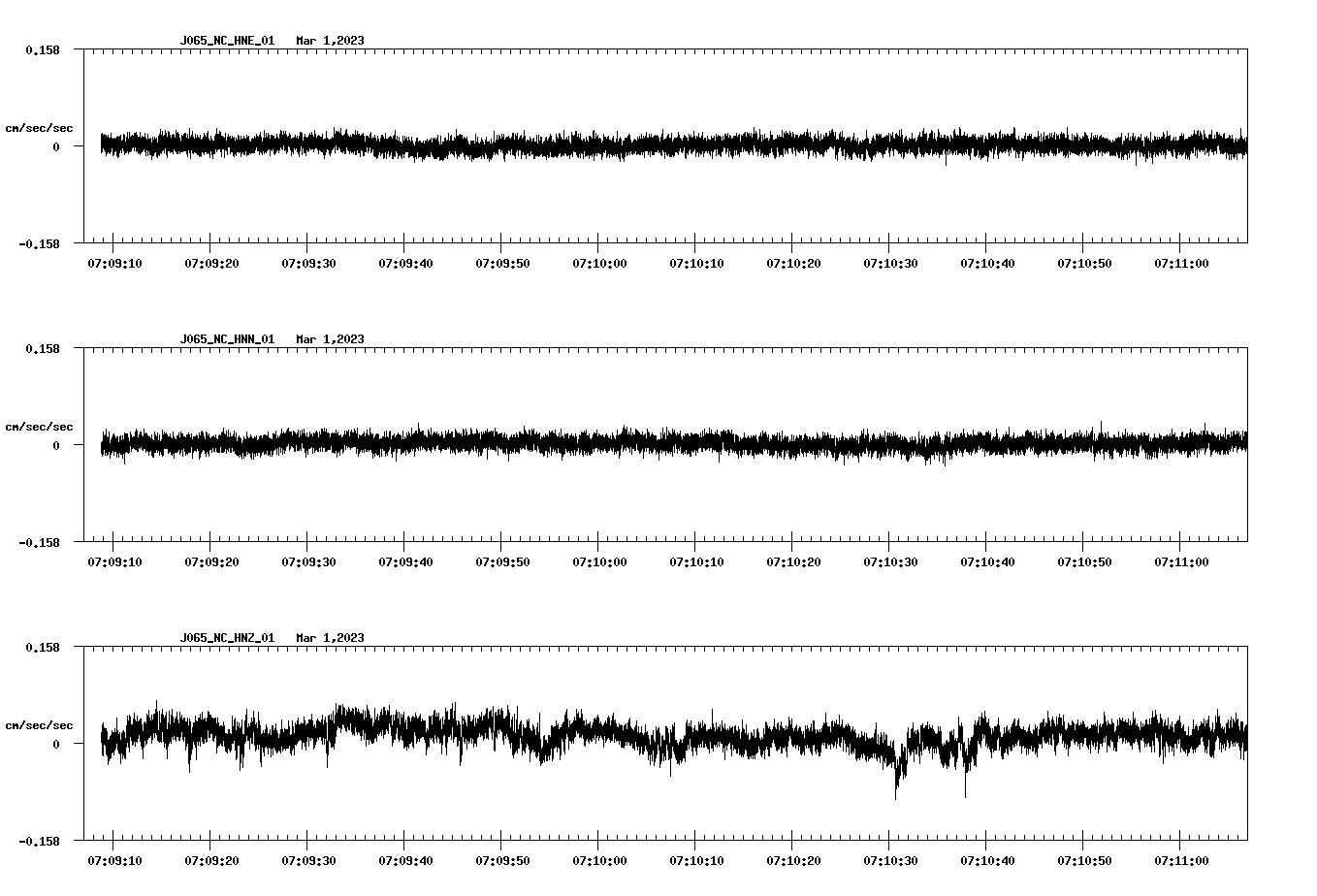Click the cm/sec/sec unit label on bottom plot

coord(41,723)
